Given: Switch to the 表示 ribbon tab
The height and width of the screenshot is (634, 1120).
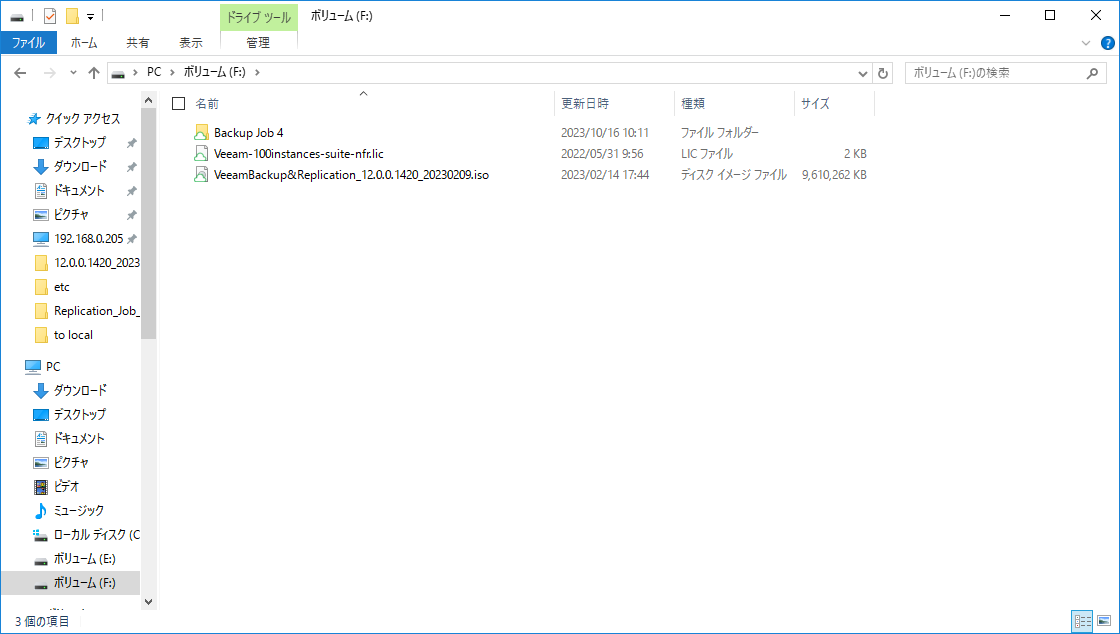Looking at the screenshot, I should tap(191, 43).
